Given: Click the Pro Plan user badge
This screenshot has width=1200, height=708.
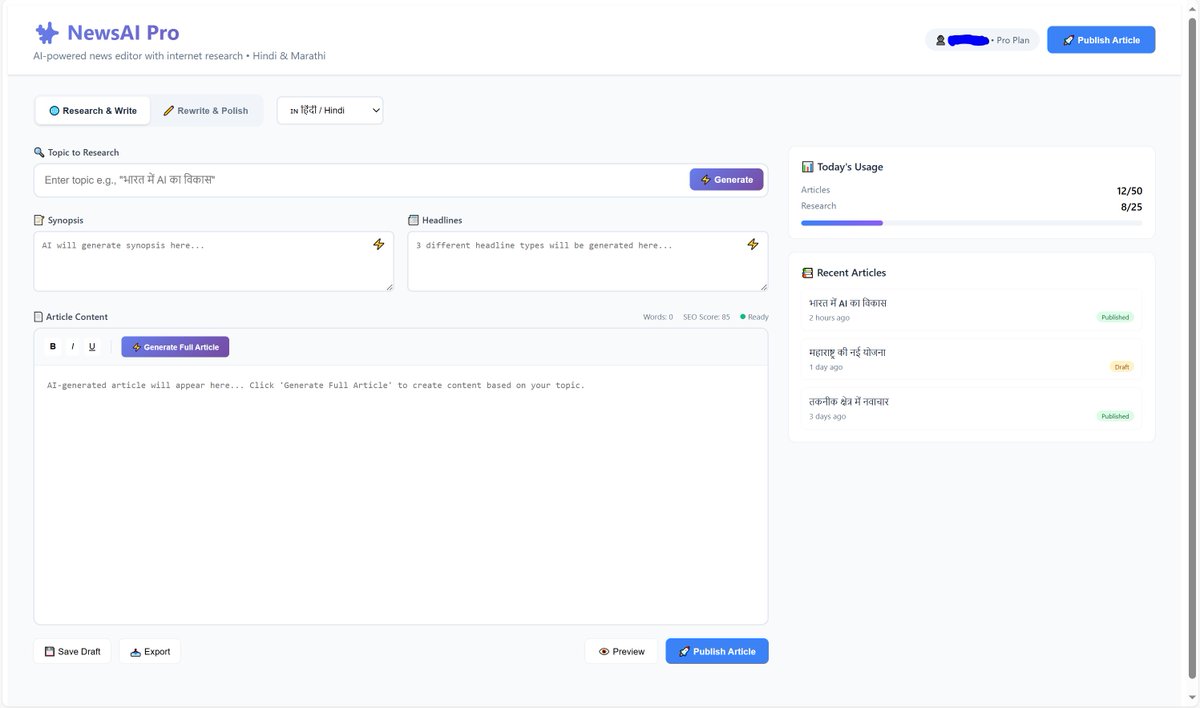Looking at the screenshot, I should coord(982,40).
